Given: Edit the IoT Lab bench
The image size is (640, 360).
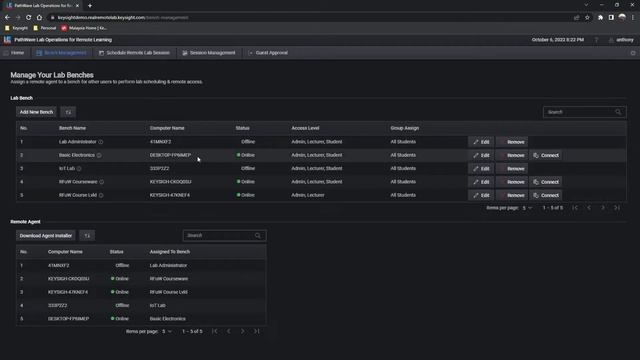Looking at the screenshot, I should pyautogui.click(x=481, y=169).
